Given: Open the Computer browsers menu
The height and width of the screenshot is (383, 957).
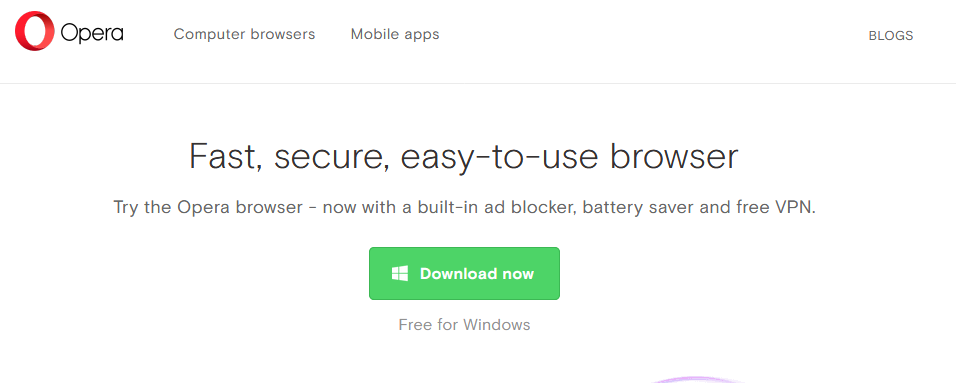Looking at the screenshot, I should click(244, 34).
